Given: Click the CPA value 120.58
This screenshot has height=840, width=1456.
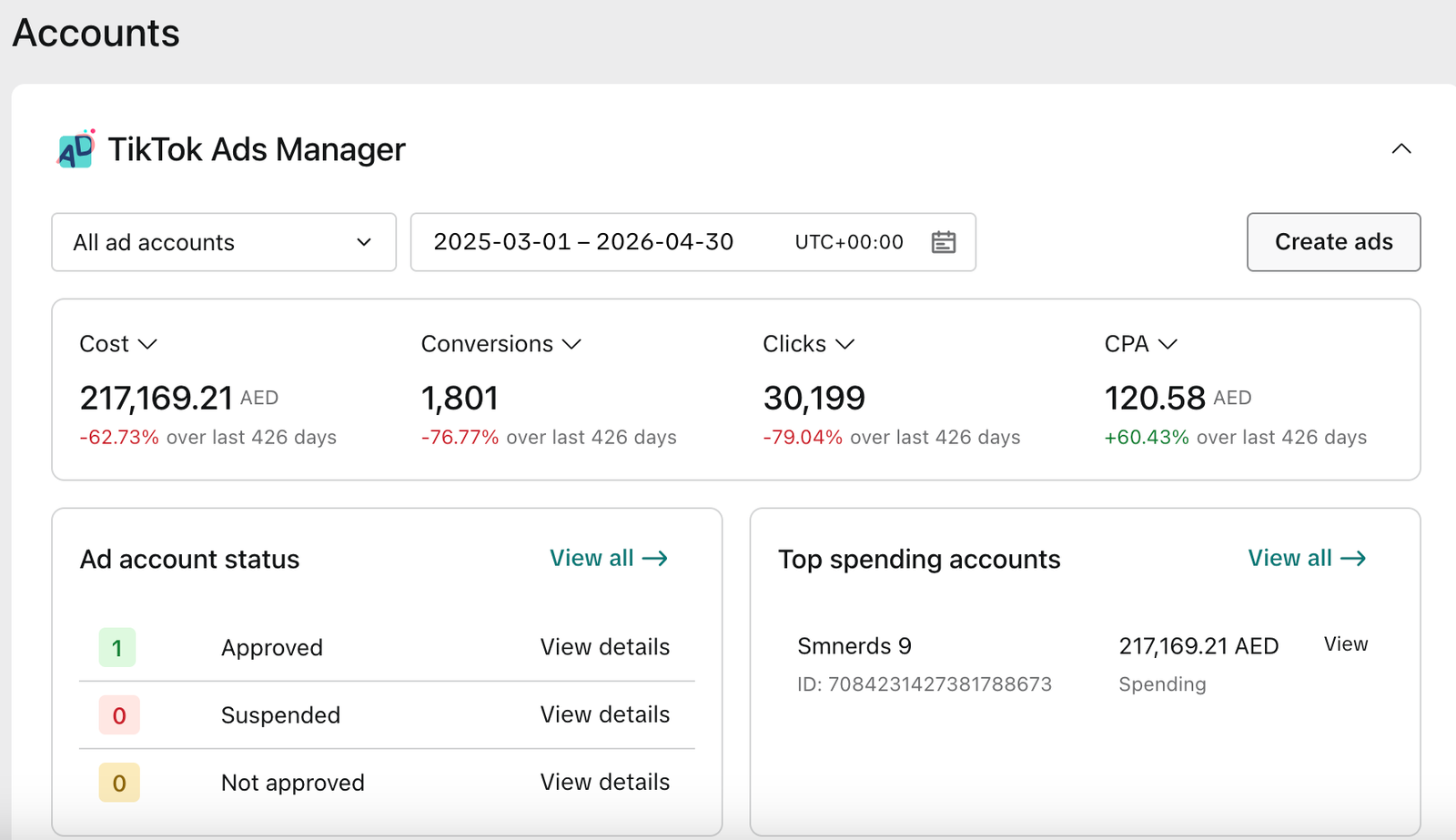Looking at the screenshot, I should 1155,398.
